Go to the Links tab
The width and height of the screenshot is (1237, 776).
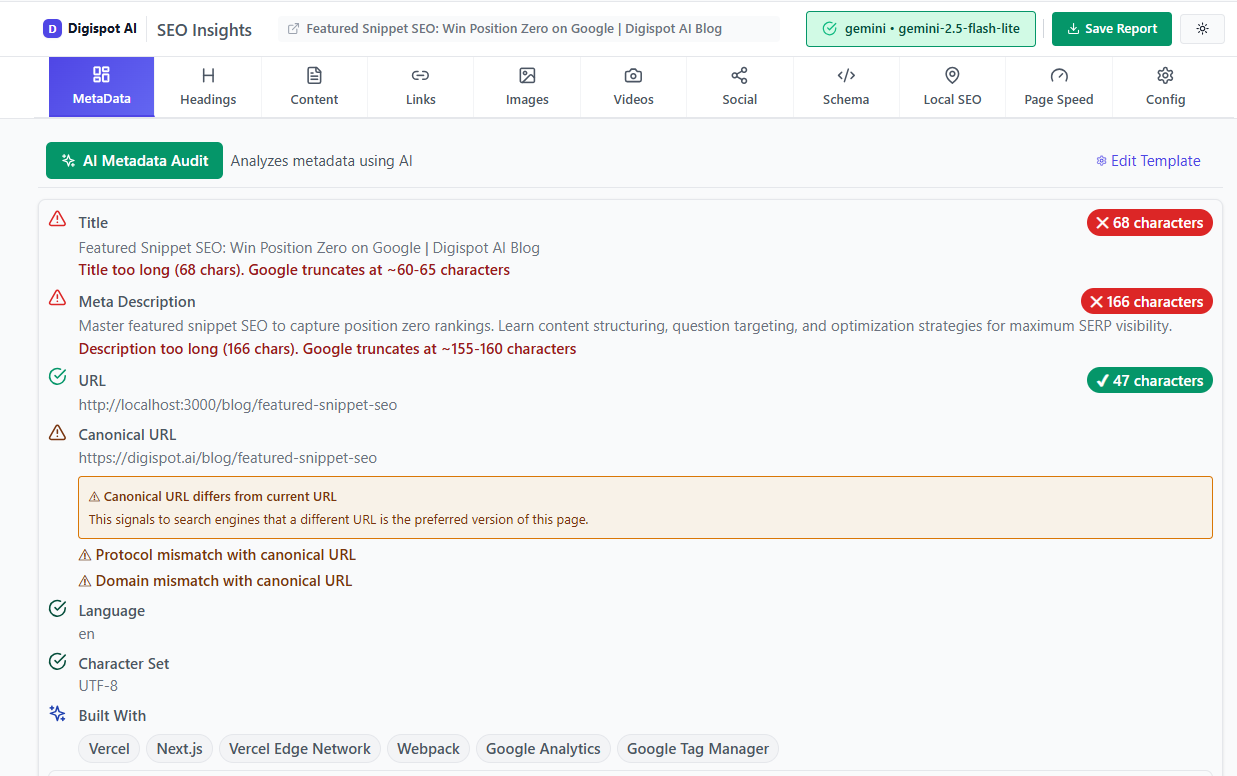click(421, 86)
